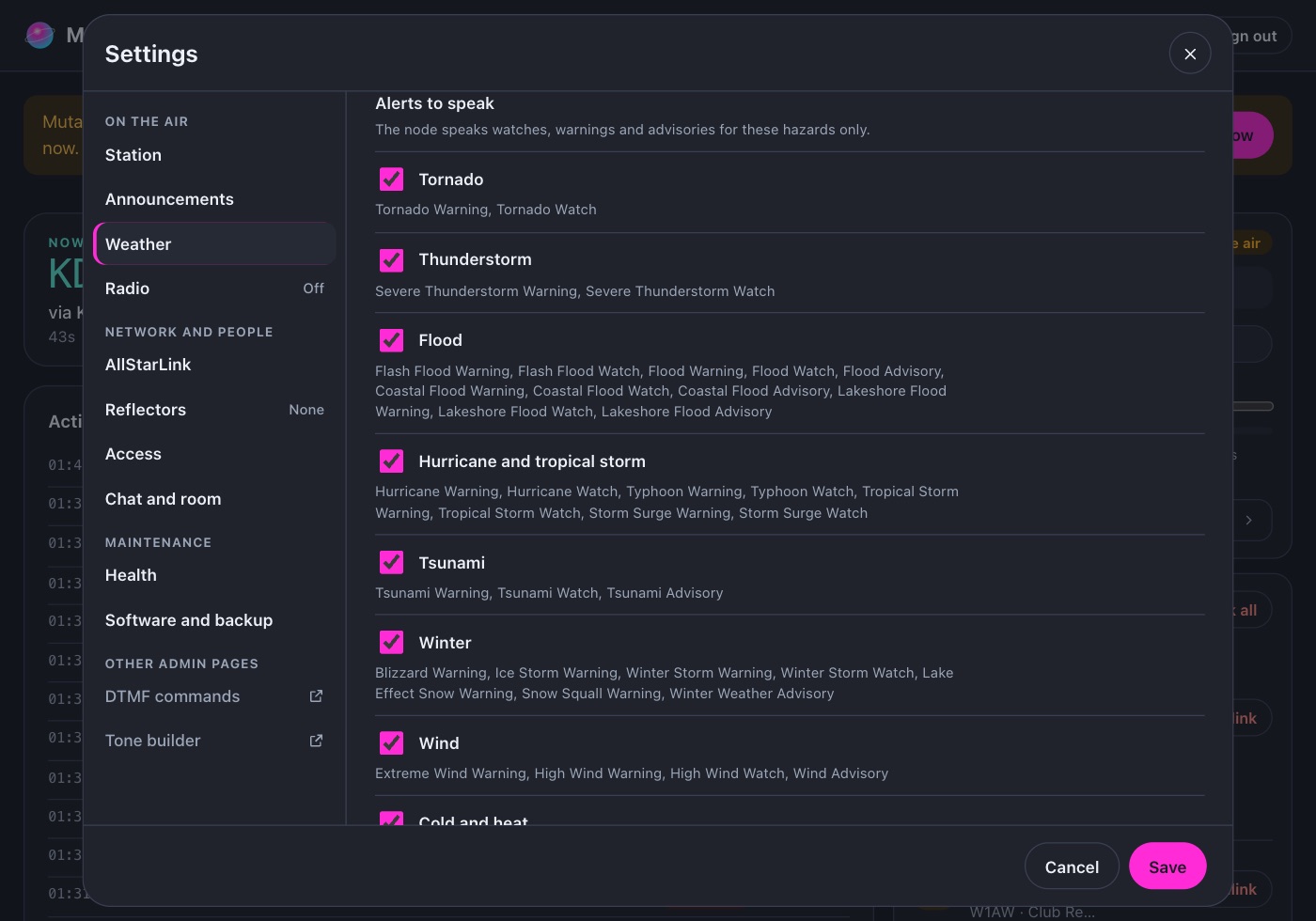
Task: Uncheck the Winter alerts checkbox
Action: 391,643
